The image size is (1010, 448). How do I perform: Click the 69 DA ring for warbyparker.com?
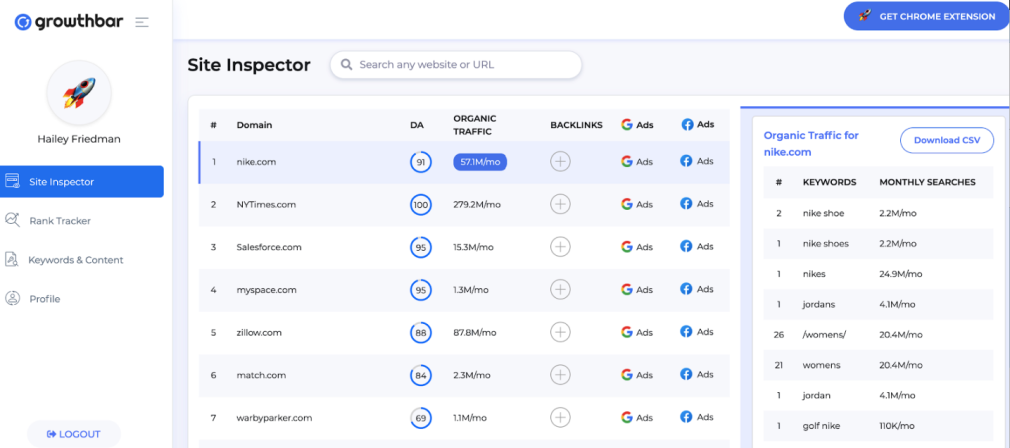click(421, 418)
